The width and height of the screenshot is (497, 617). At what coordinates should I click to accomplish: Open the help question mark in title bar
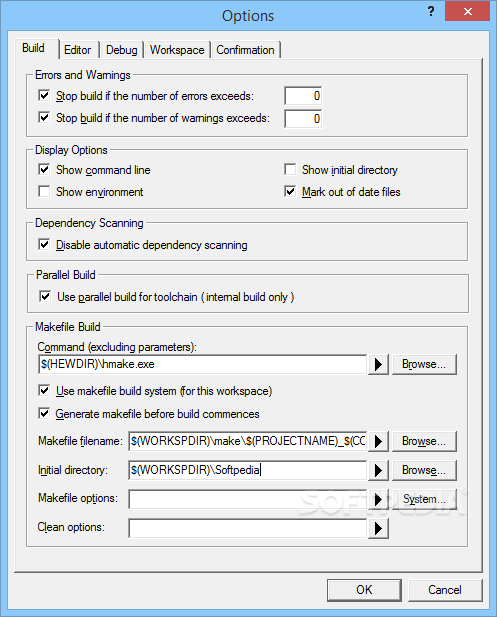(x=431, y=11)
